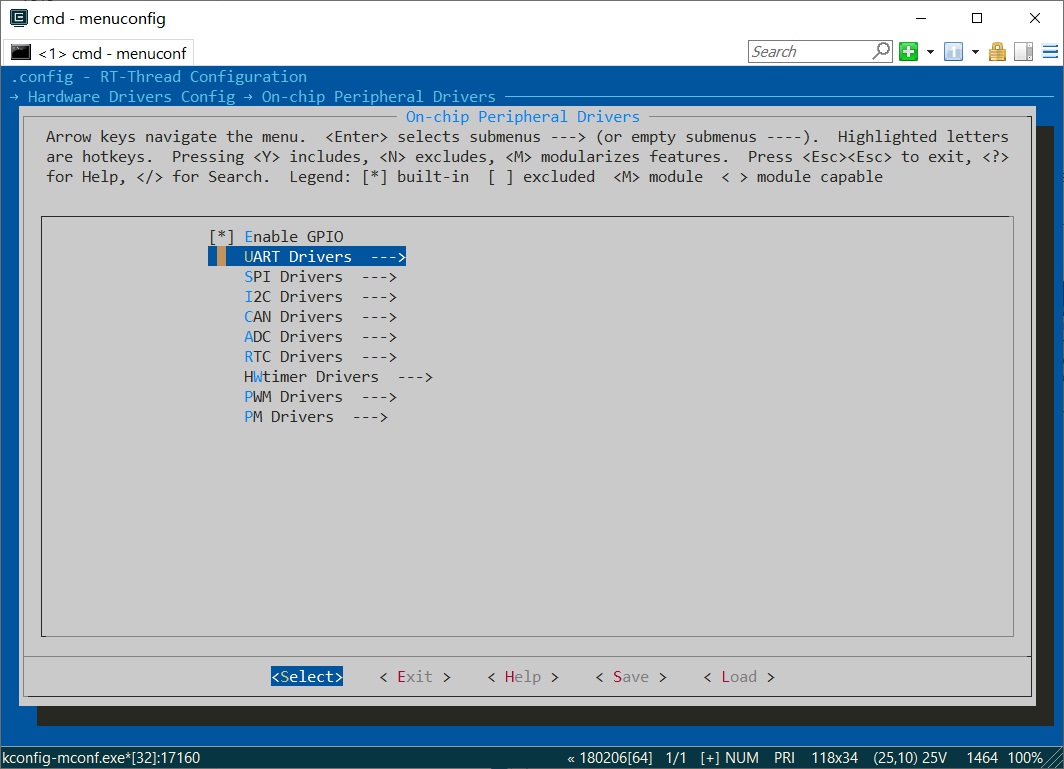Toggle the Enable GPIO checkbox

click(221, 237)
